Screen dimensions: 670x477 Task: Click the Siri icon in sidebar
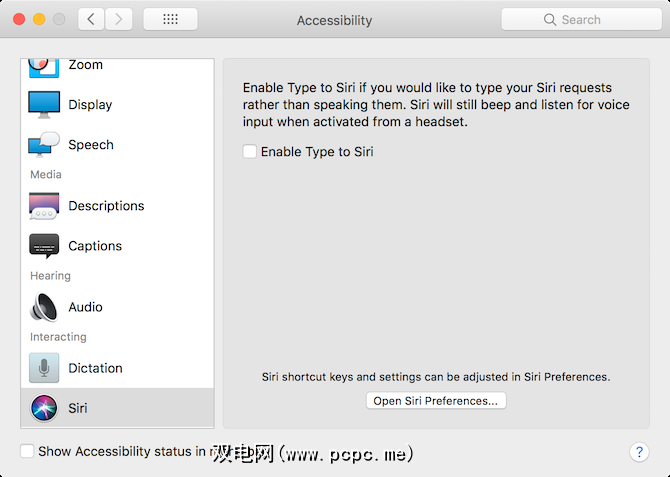coord(44,408)
